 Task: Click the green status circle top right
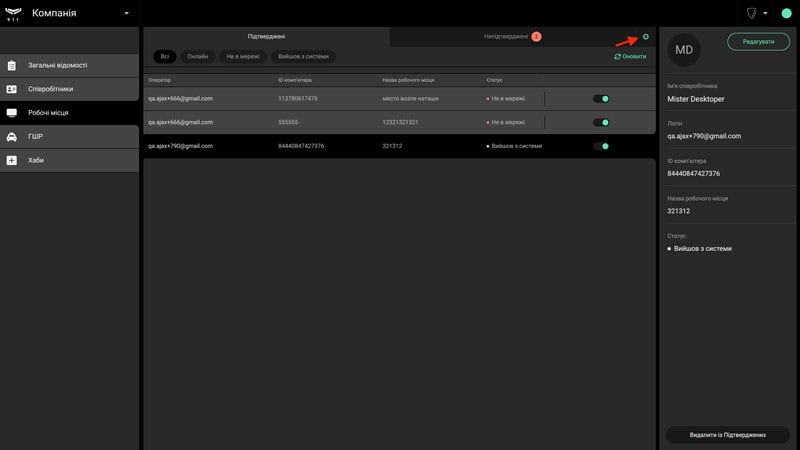pyautogui.click(x=786, y=13)
